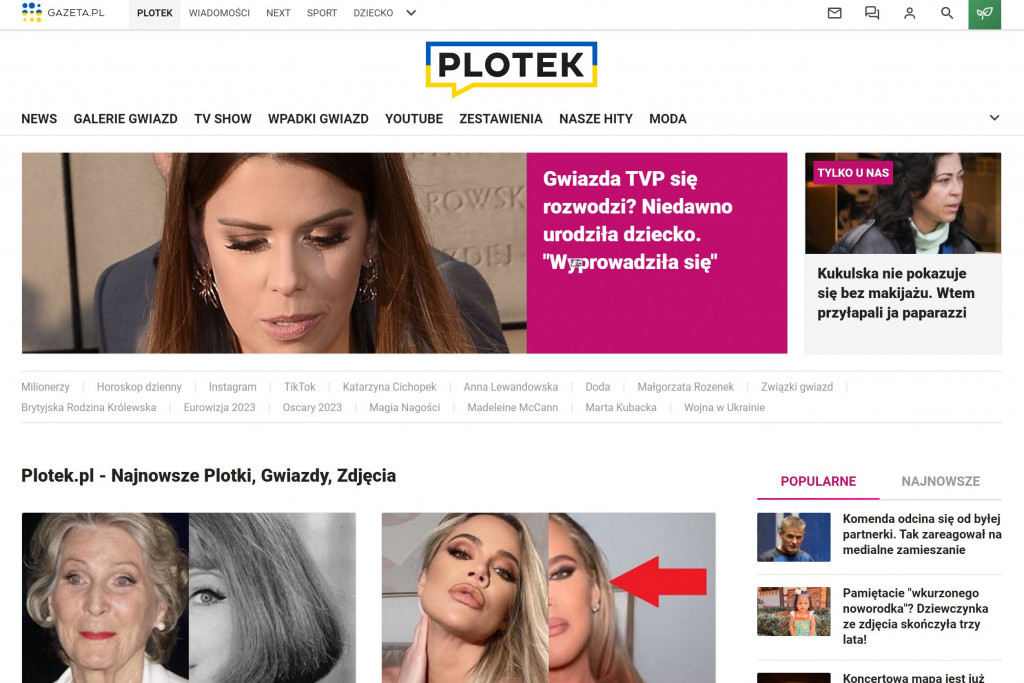Viewport: 1024px width, 683px height.
Task: Read the Gwiazda TVP się rozwodzi headline
Action: pyautogui.click(x=637, y=220)
